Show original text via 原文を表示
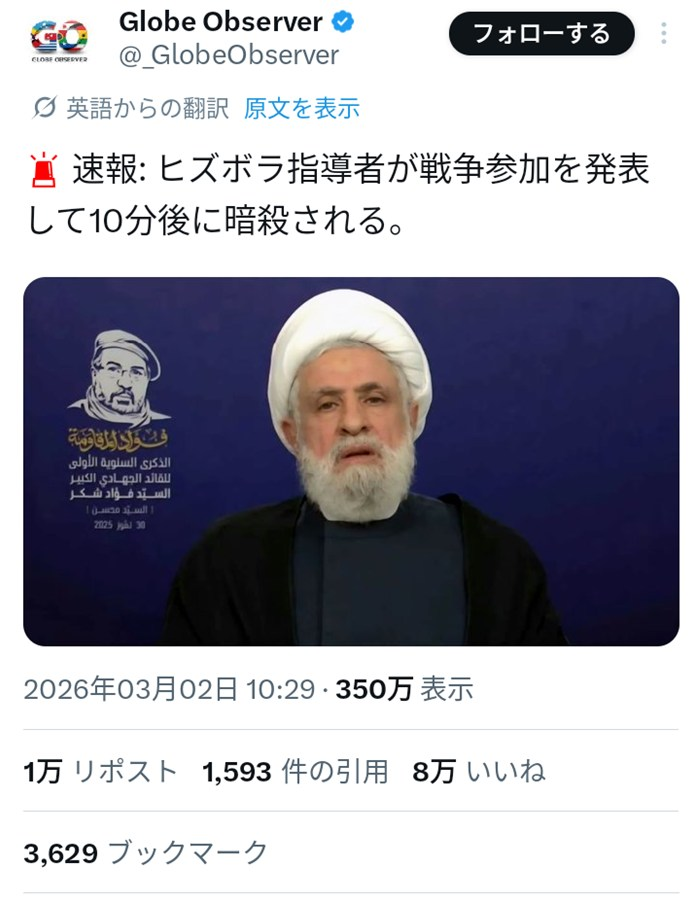Viewport: 700px width, 903px height. tap(302, 108)
